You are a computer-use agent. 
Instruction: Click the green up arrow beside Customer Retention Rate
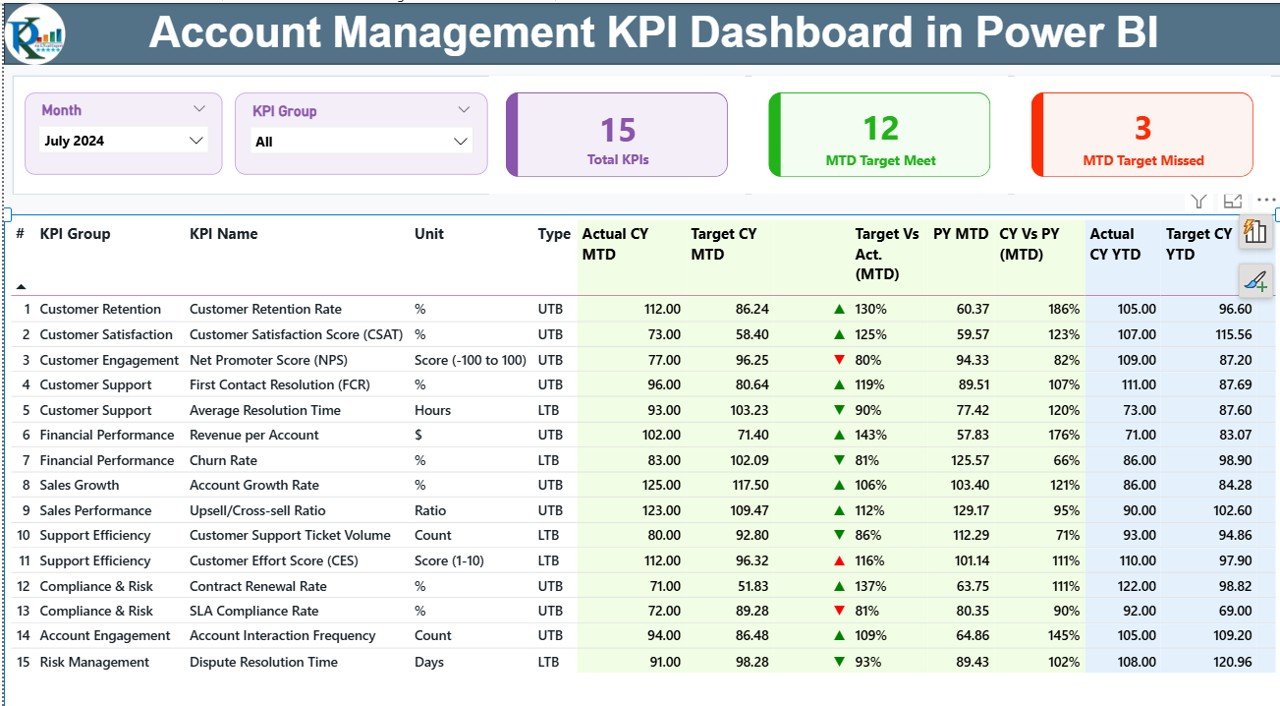[x=838, y=309]
